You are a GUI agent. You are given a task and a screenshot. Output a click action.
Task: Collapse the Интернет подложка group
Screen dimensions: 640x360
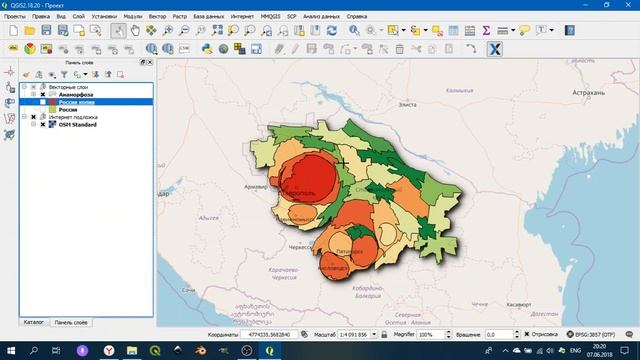(24, 117)
